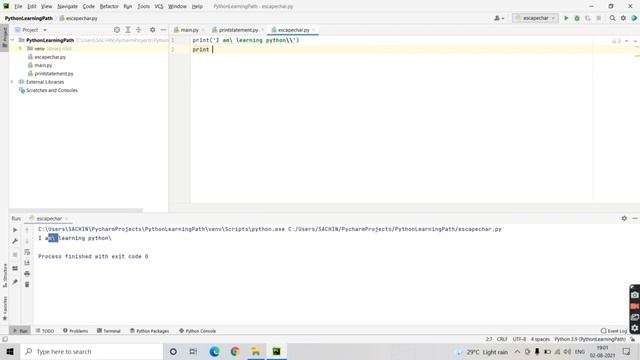Stop process button in Run panel
This screenshot has width=640, height=360.
[x=15, y=254]
